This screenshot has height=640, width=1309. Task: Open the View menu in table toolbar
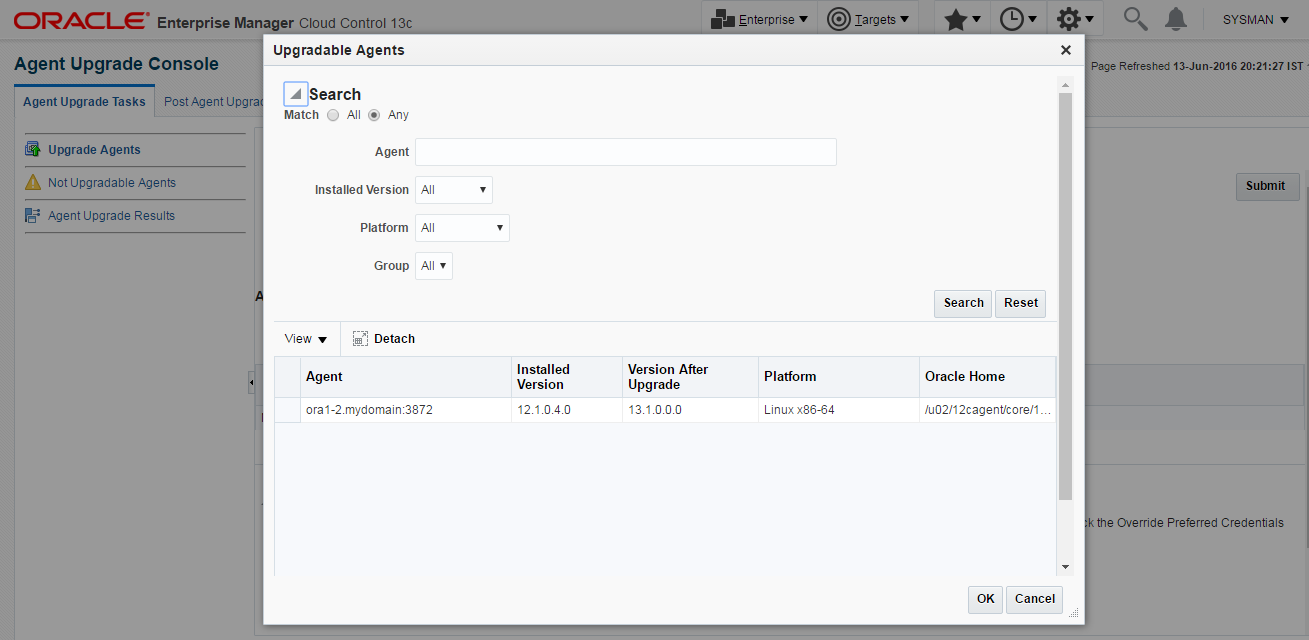click(x=306, y=339)
